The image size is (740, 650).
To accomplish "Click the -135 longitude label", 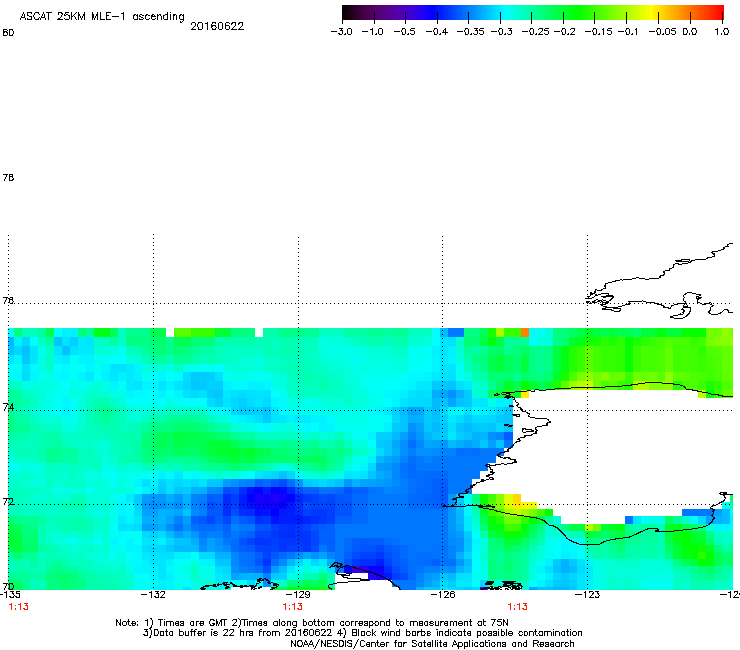I will [x=10, y=595].
